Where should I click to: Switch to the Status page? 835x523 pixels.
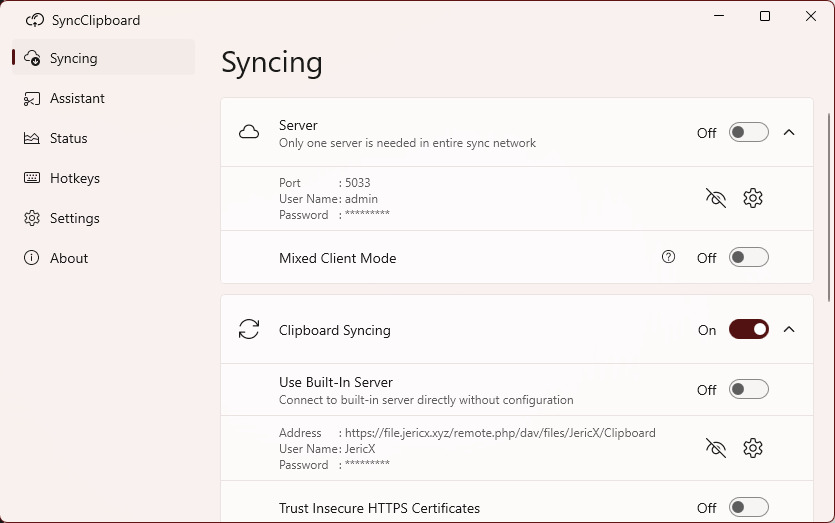(x=104, y=138)
